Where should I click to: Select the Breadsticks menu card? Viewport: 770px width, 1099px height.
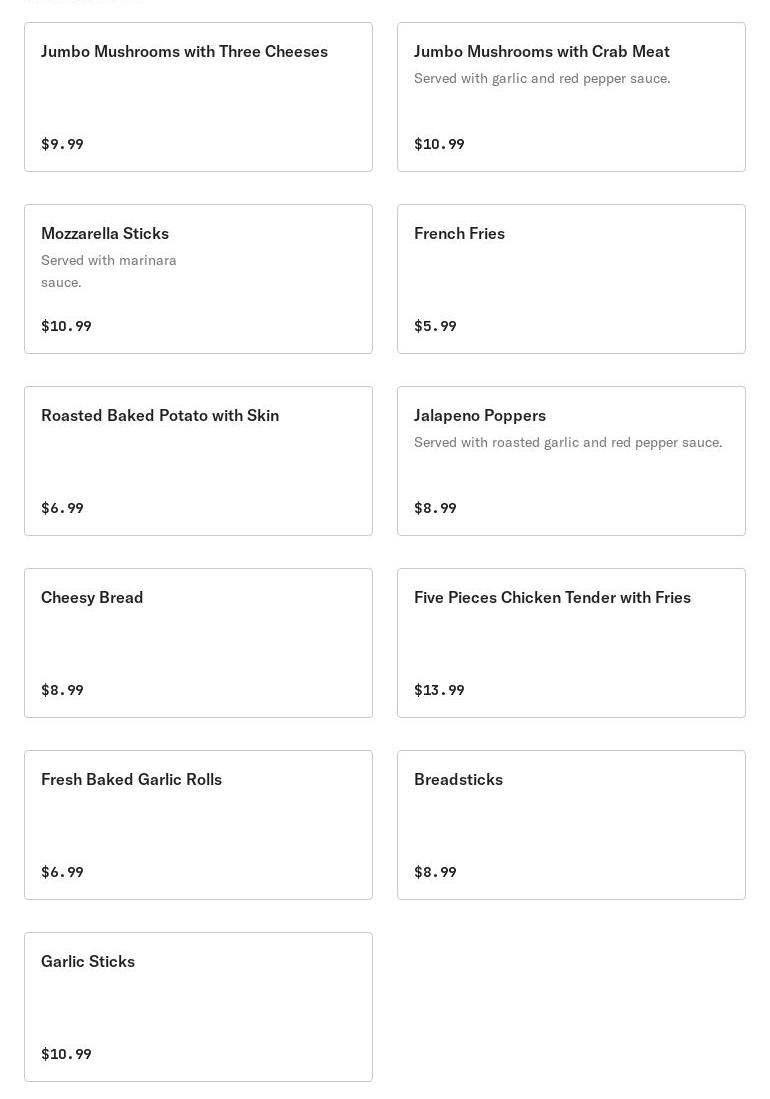[x=571, y=825]
